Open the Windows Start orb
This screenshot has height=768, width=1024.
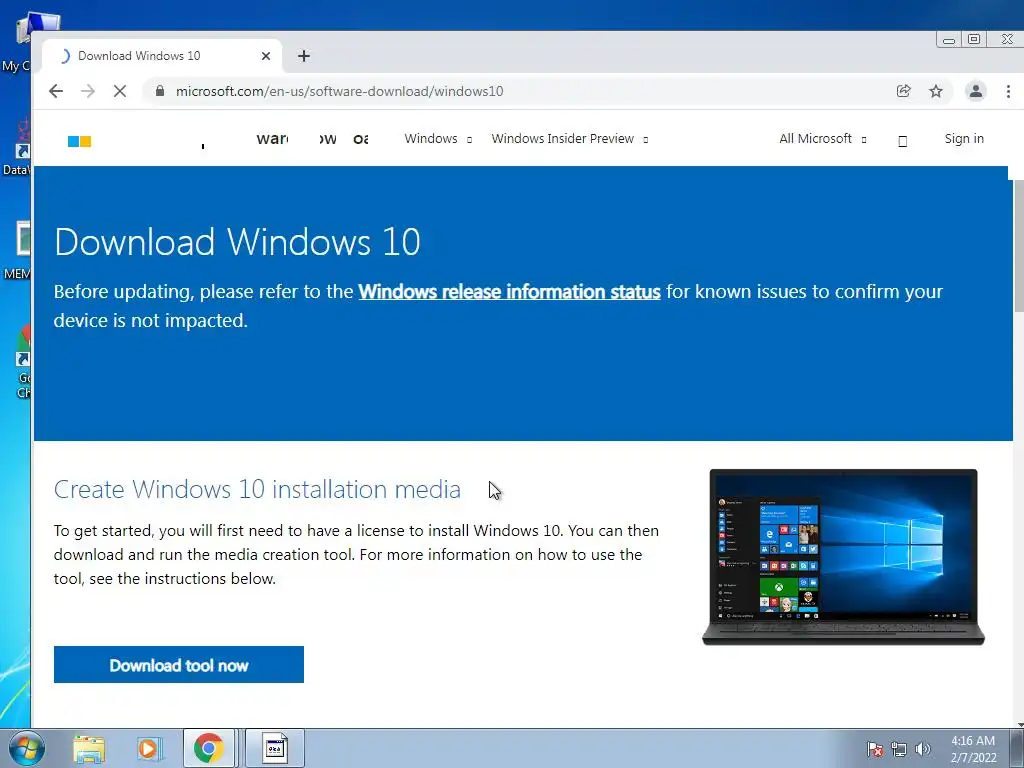point(25,748)
